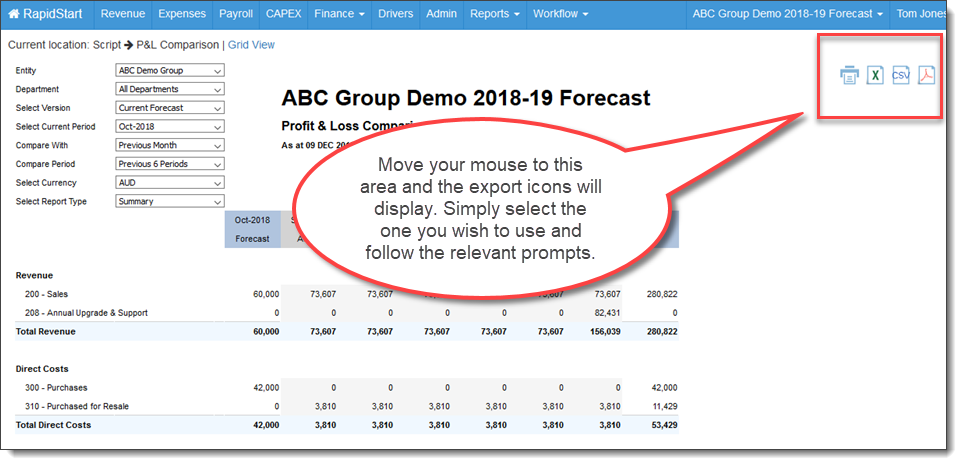
Task: Open the Payroll menu item
Action: pos(236,13)
